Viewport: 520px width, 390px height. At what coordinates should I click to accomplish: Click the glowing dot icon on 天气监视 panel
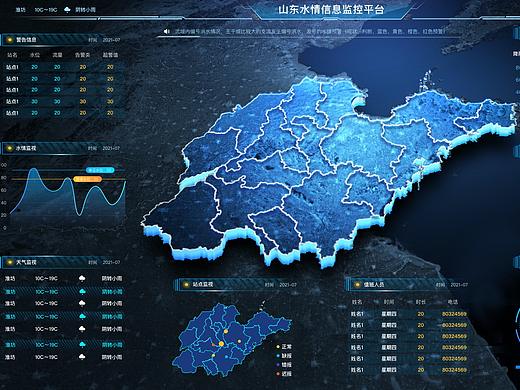[10, 262]
